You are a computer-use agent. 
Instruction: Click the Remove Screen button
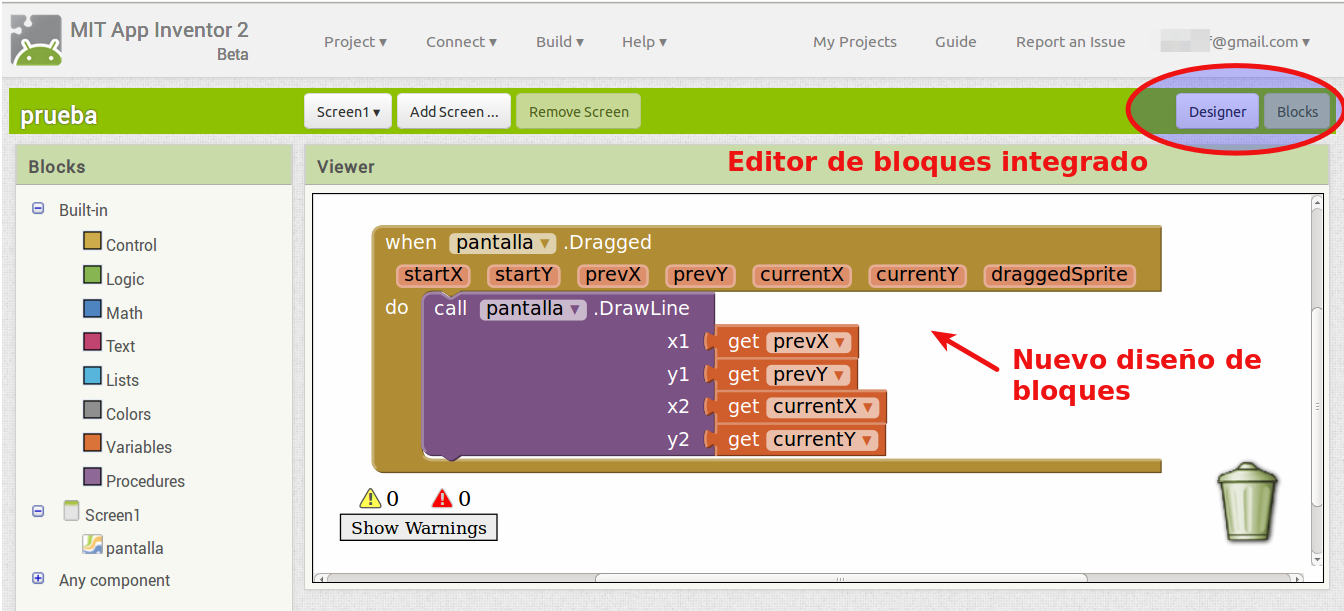coord(578,111)
